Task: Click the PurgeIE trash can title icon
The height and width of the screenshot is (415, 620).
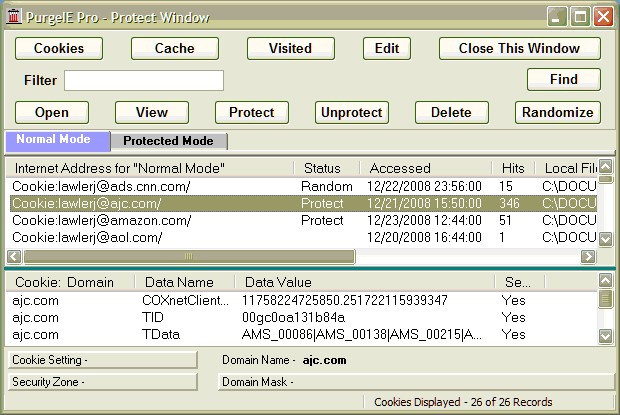Action: coord(13,17)
